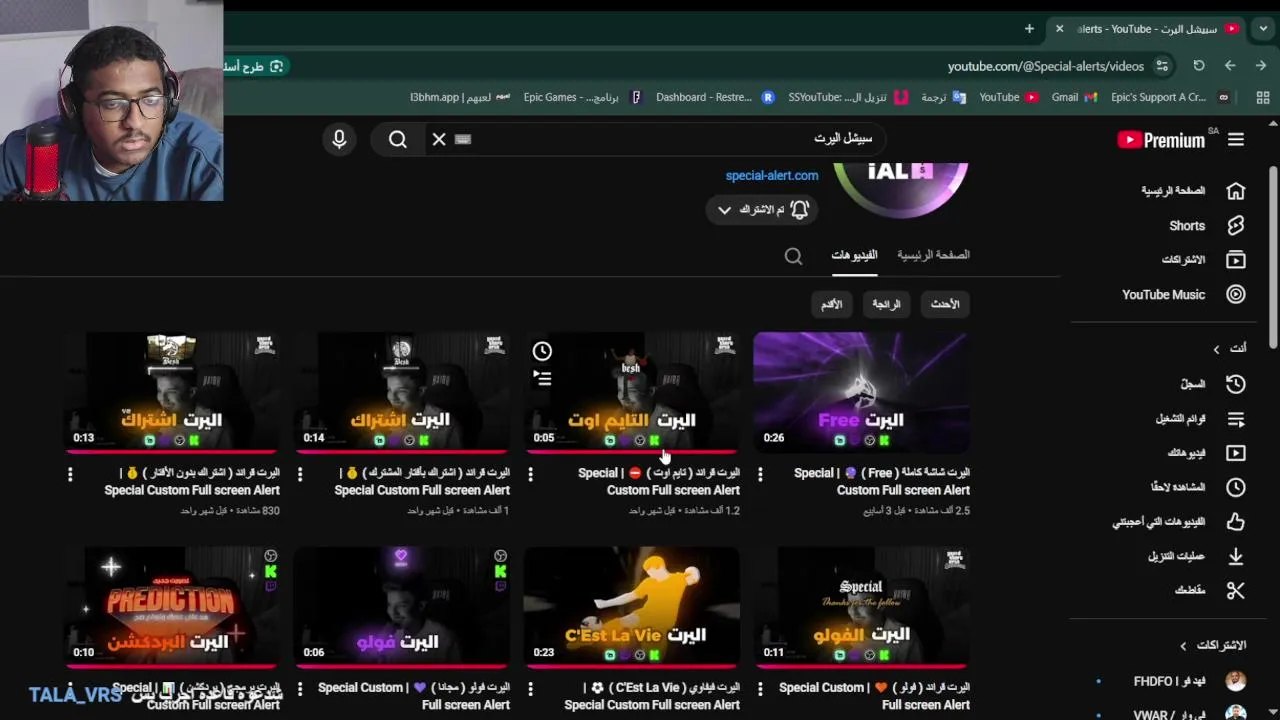This screenshot has height=720, width=1280.
Task: Open the YouTube hamburger guide menu
Action: click(1236, 140)
